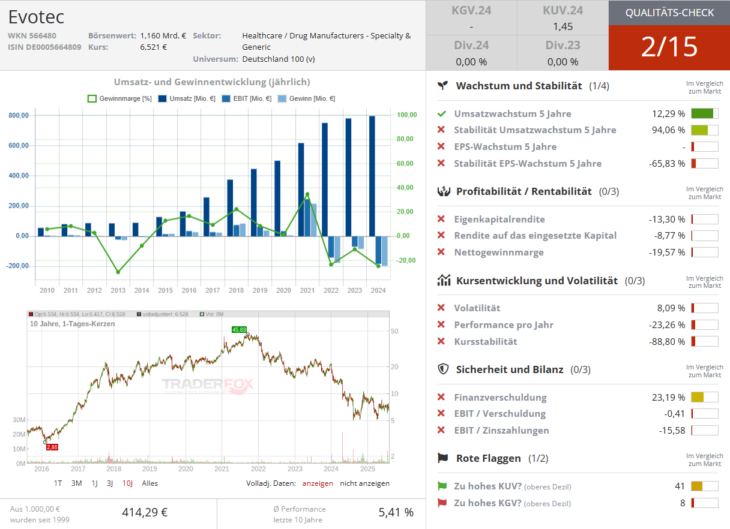Click the red X beside Rendite auf das eingesetzte Kapital
Screen dimensions: 730x529
(x=441, y=235)
